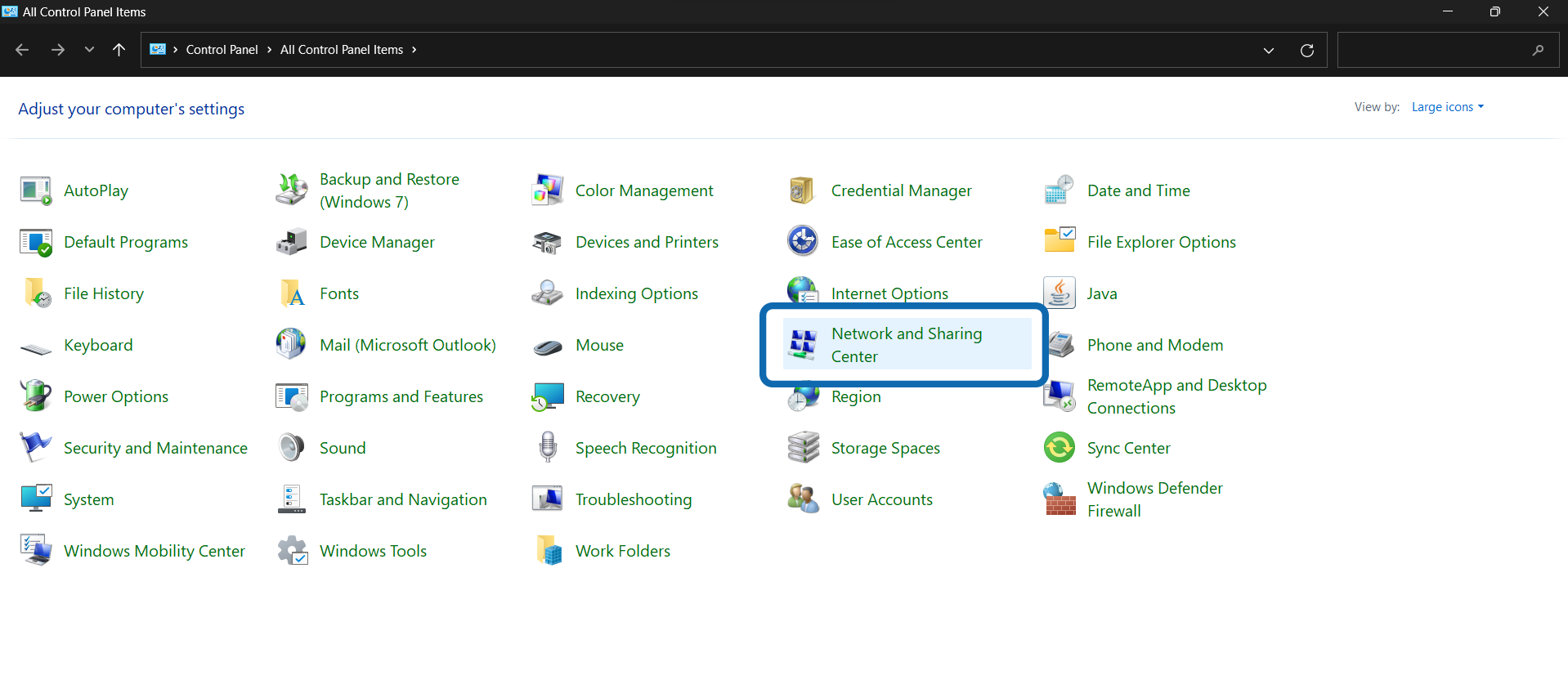Open the Power Options icon
This screenshot has width=1568, height=689.
point(36,396)
